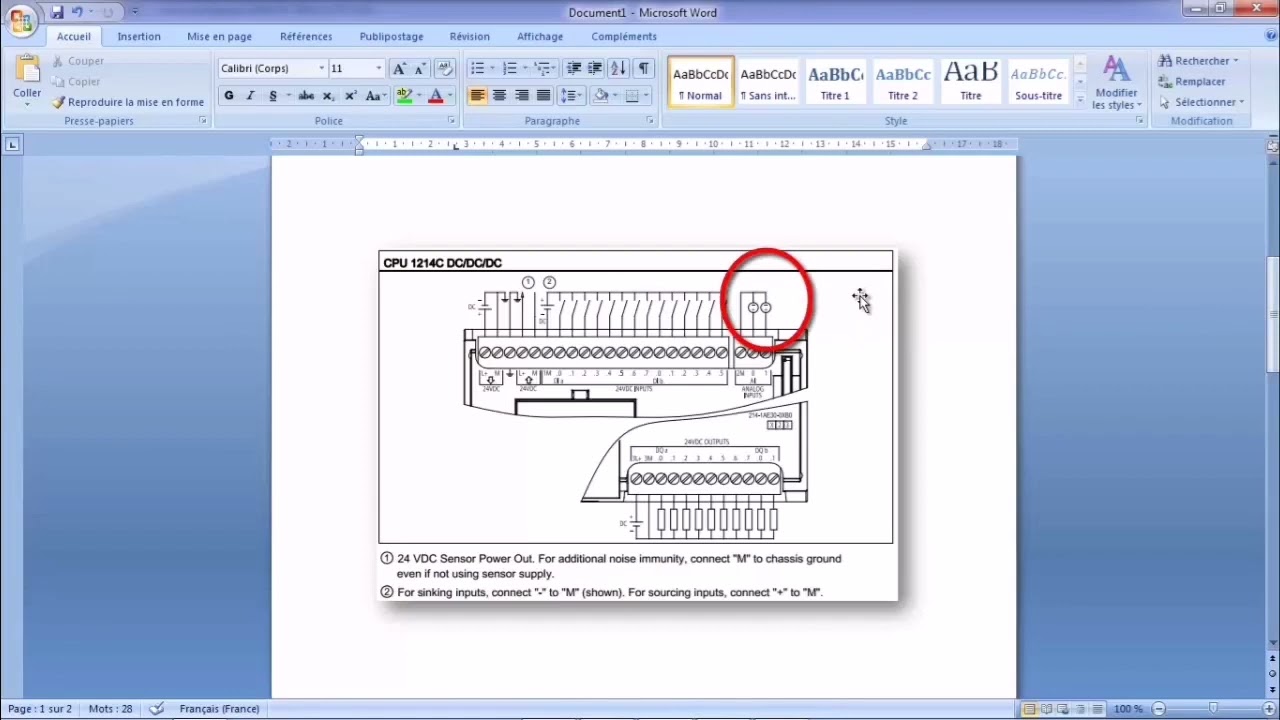This screenshot has height=720, width=1280.
Task: Open the Affichage tab
Action: click(x=540, y=36)
